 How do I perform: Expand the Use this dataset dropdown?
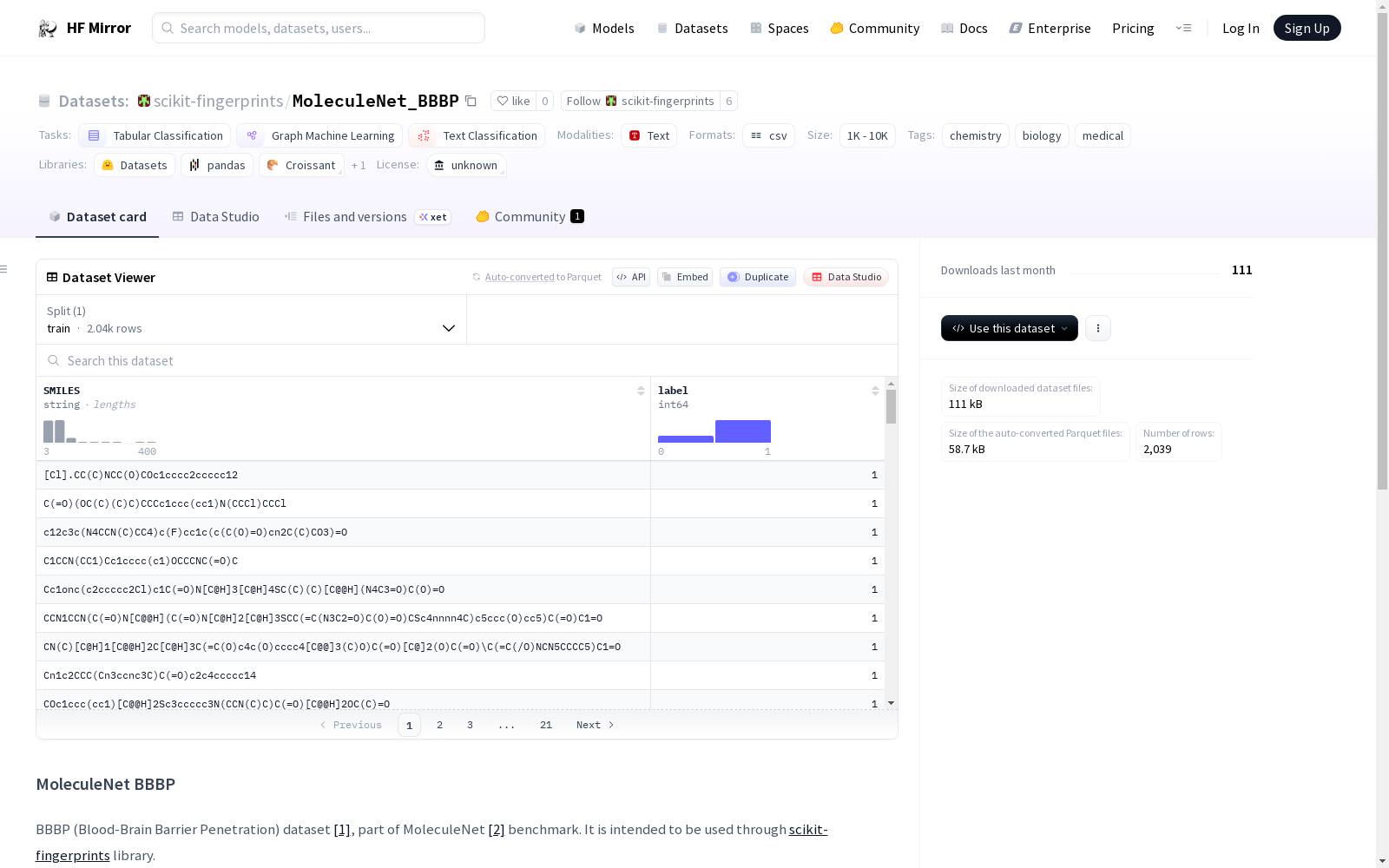pyautogui.click(x=1010, y=328)
